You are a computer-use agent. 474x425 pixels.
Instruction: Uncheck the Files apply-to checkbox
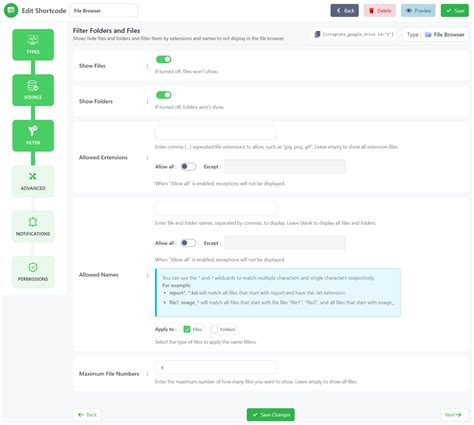coord(187,329)
